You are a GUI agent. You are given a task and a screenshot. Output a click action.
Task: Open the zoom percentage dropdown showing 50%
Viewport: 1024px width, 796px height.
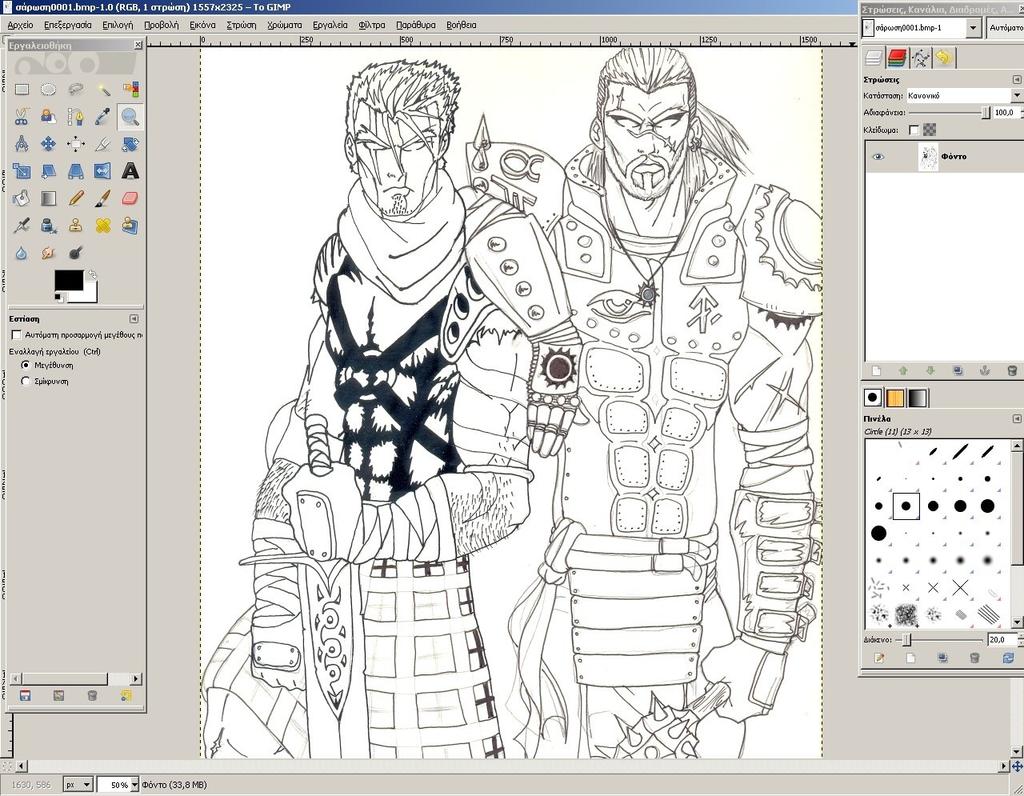point(135,785)
